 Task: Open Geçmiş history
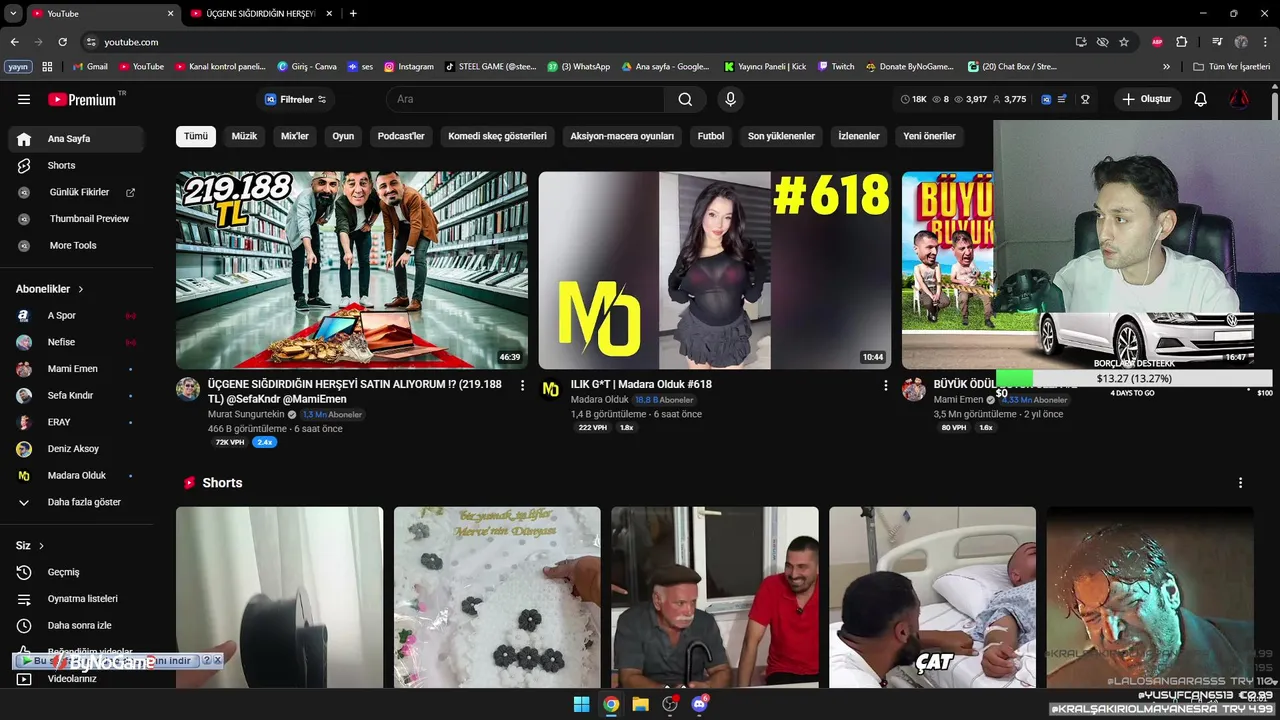(76, 572)
